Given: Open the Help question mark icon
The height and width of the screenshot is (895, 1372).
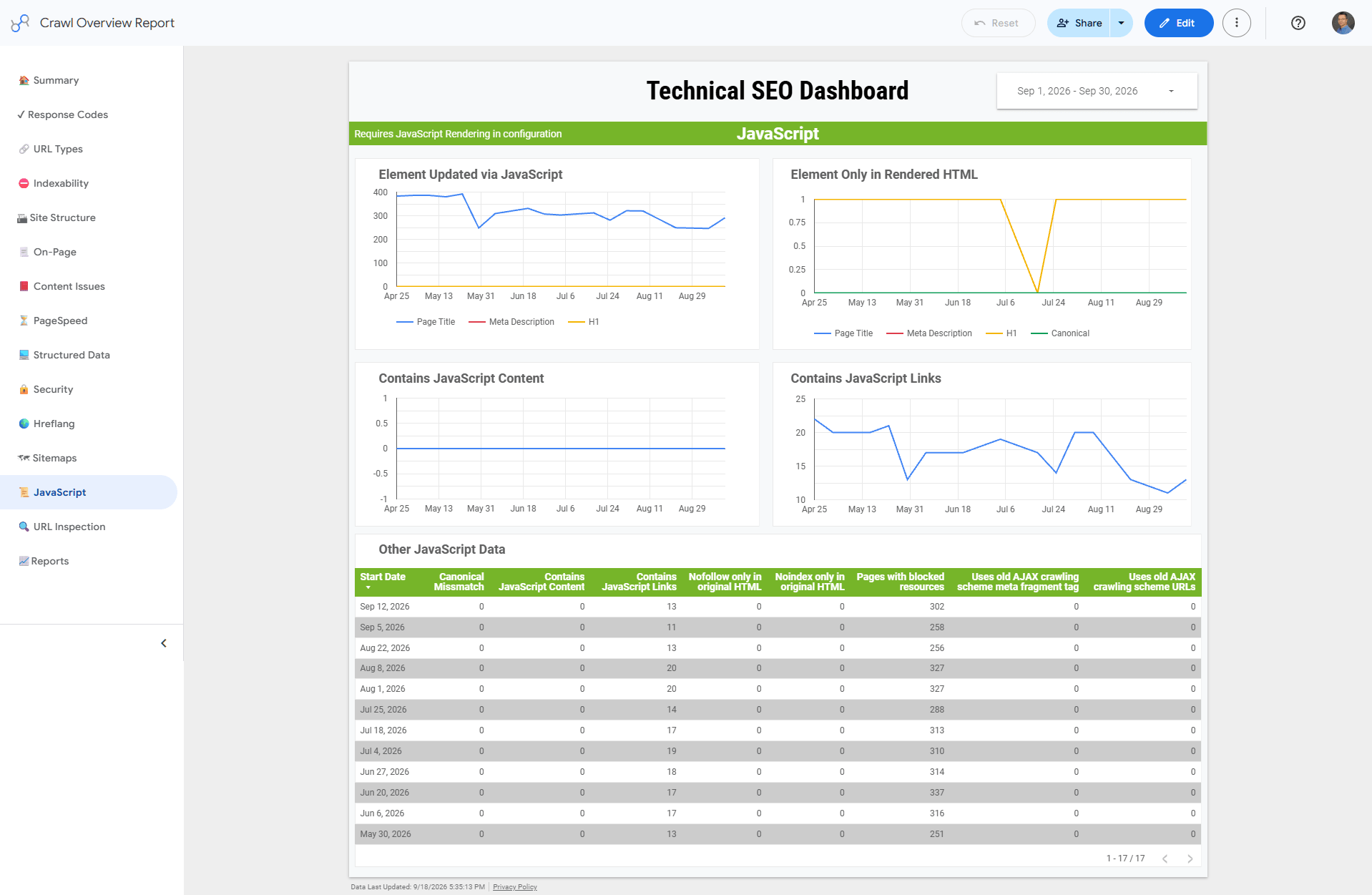Looking at the screenshot, I should (x=1298, y=23).
